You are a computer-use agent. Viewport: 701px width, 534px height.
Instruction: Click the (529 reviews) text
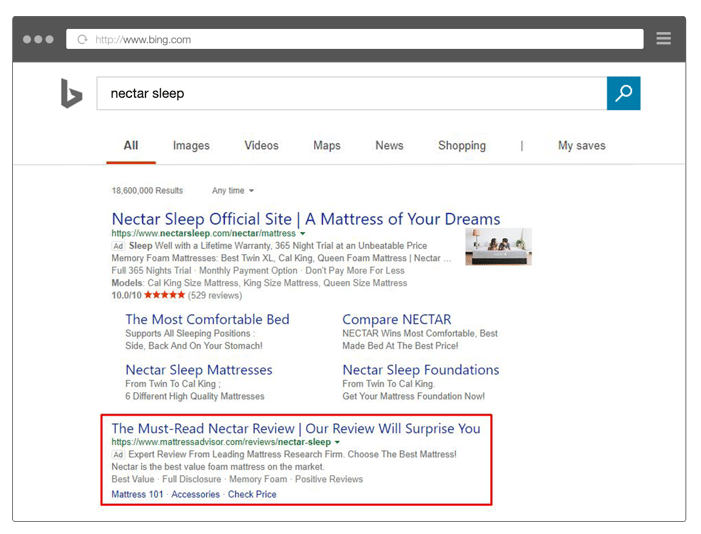(215, 295)
